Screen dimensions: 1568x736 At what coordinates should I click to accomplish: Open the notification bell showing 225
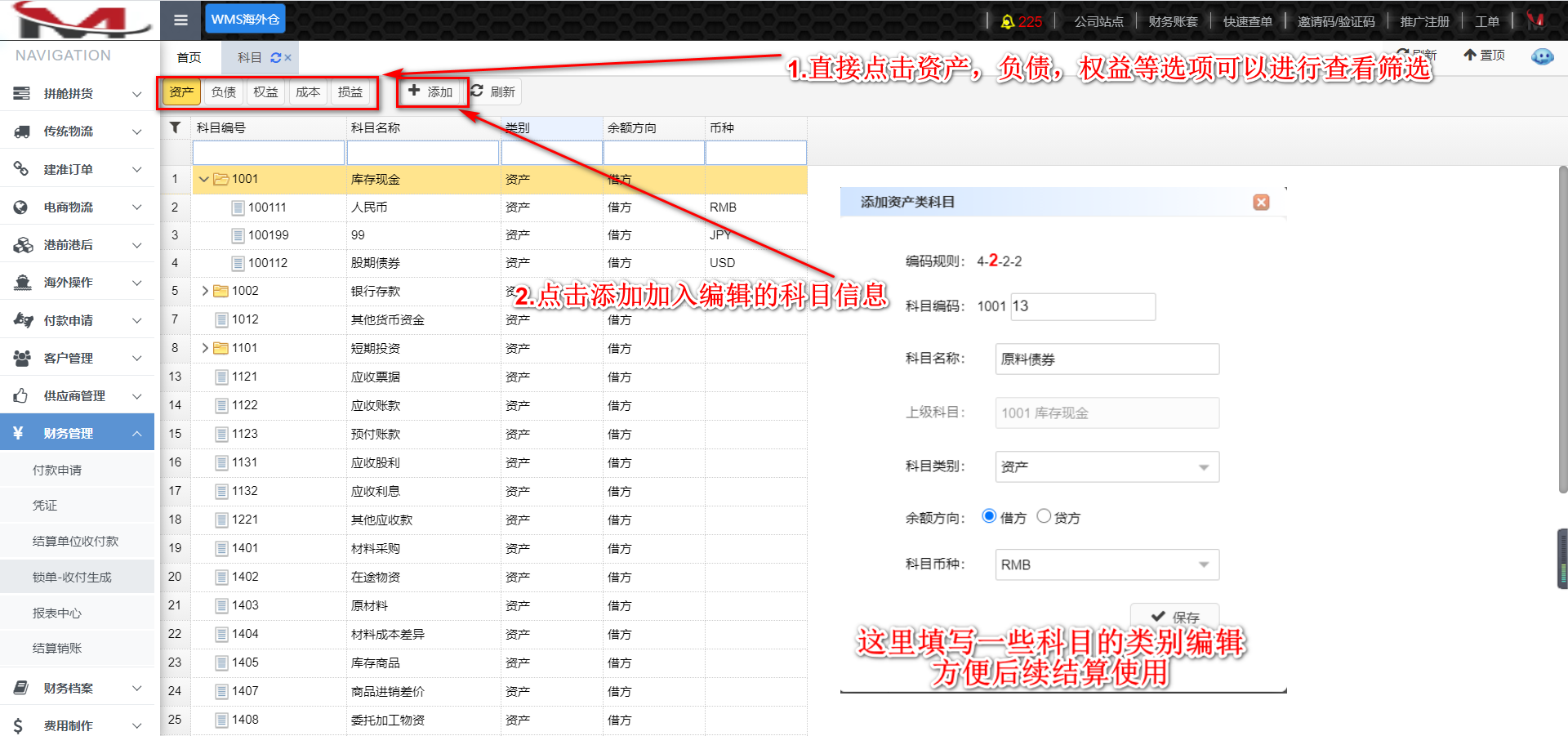(x=1009, y=21)
